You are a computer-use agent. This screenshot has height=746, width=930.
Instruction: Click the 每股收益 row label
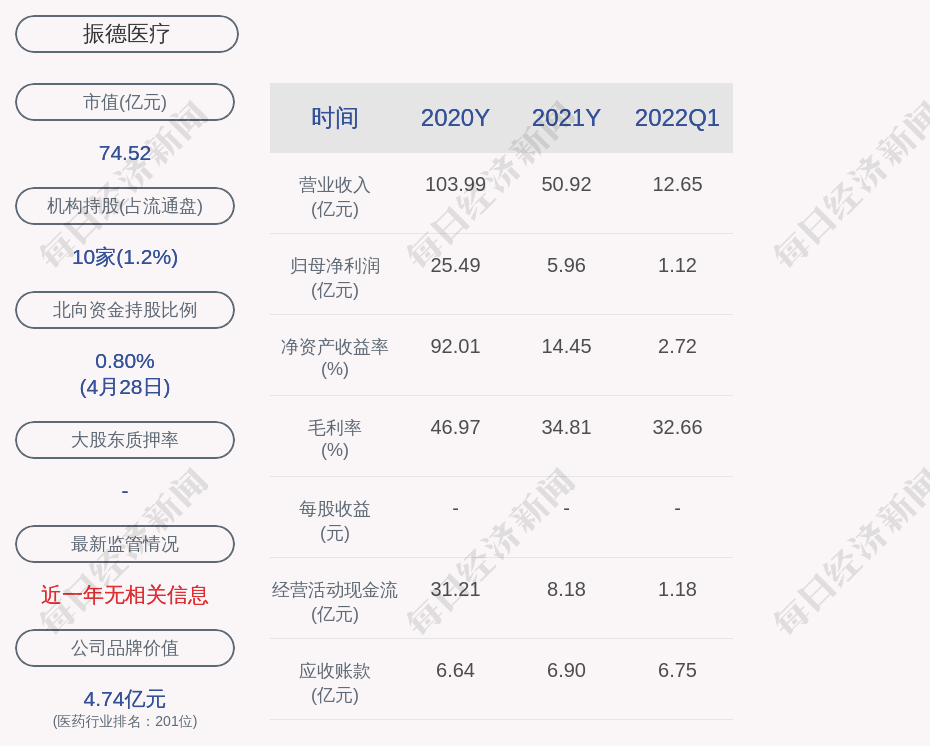point(335,520)
